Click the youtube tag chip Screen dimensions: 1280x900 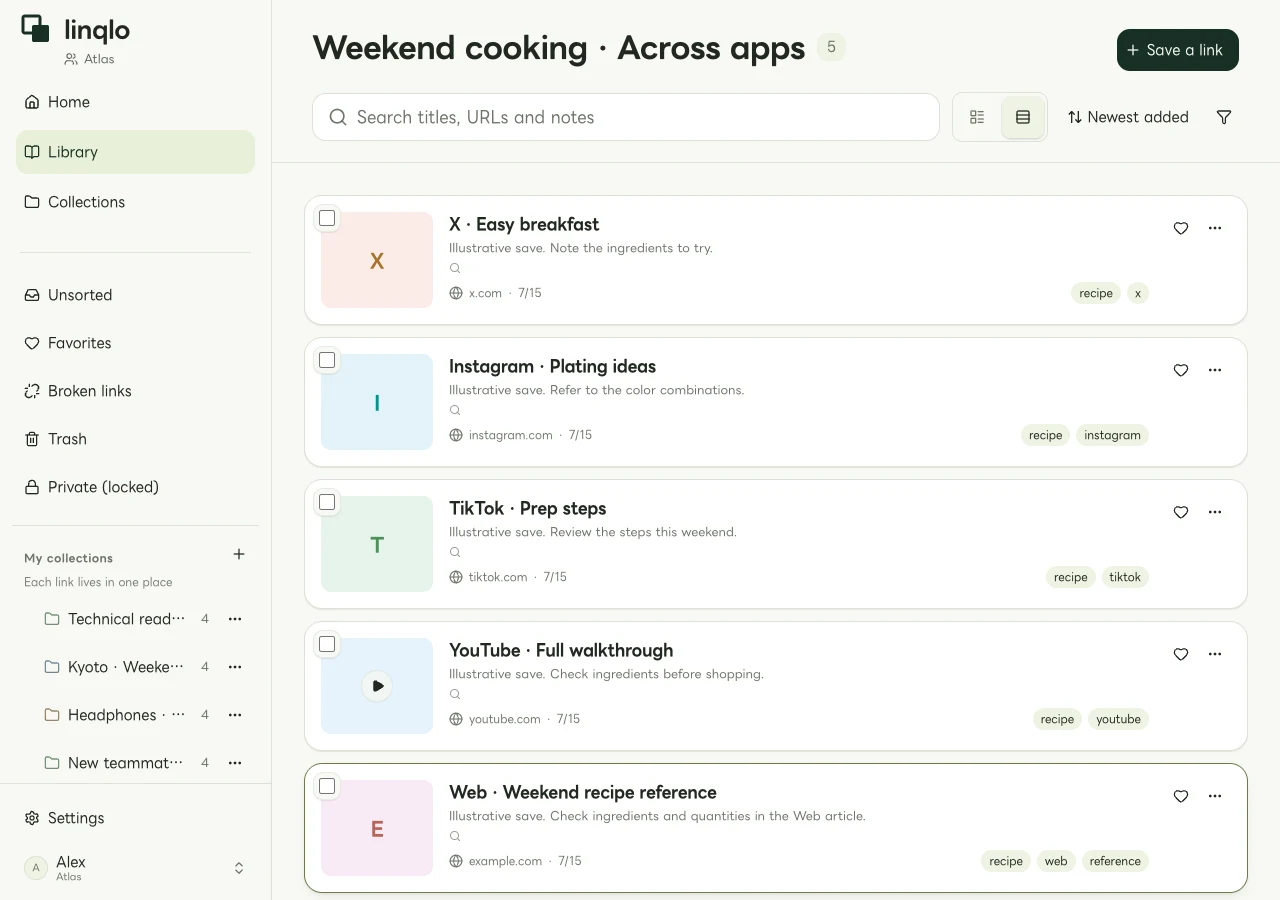click(1118, 719)
